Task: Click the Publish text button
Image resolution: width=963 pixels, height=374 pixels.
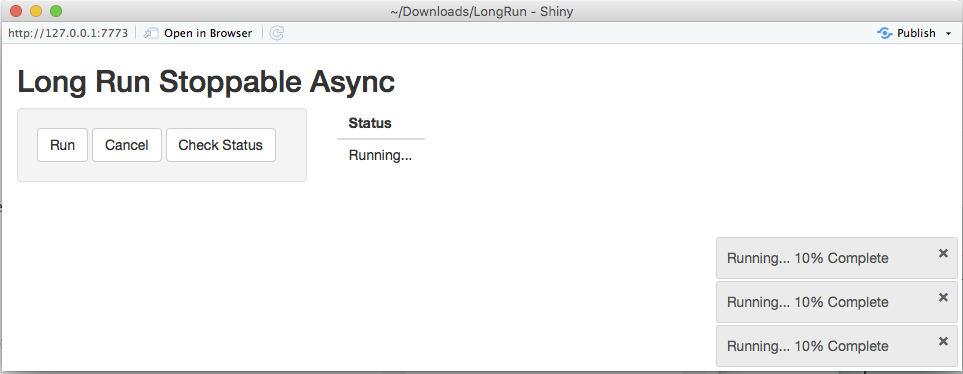Action: [x=916, y=33]
